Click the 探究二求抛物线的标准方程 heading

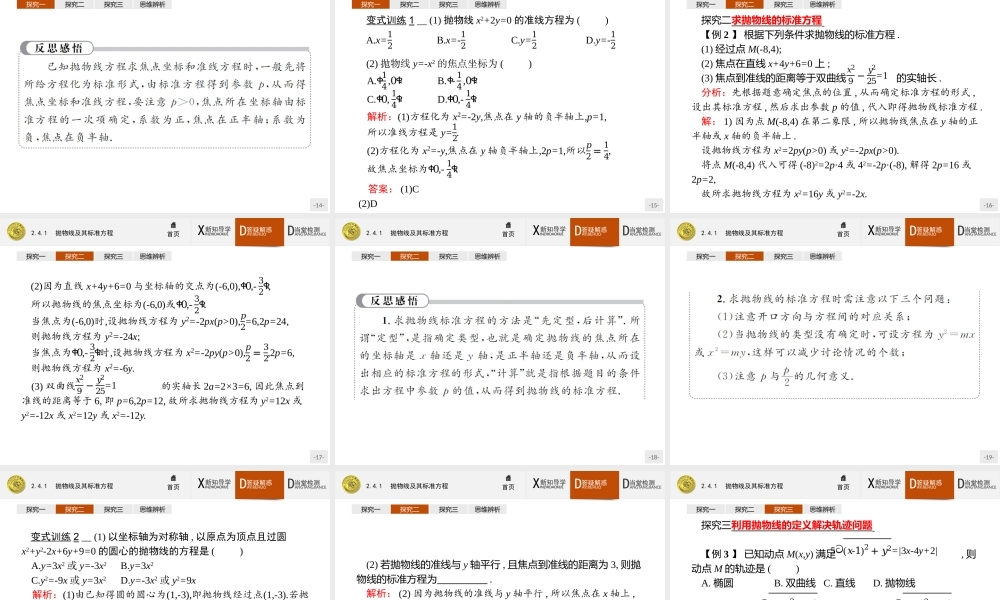click(761, 20)
